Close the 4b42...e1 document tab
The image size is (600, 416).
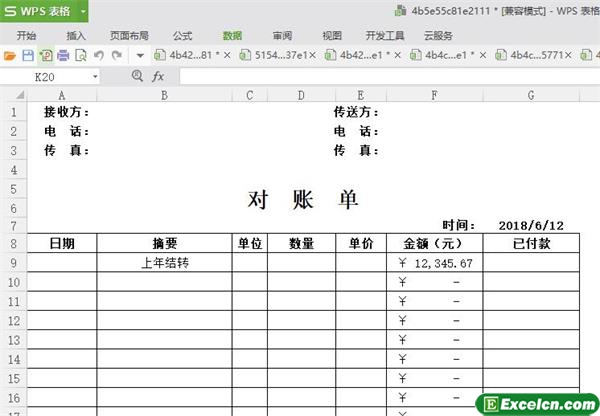(398, 55)
